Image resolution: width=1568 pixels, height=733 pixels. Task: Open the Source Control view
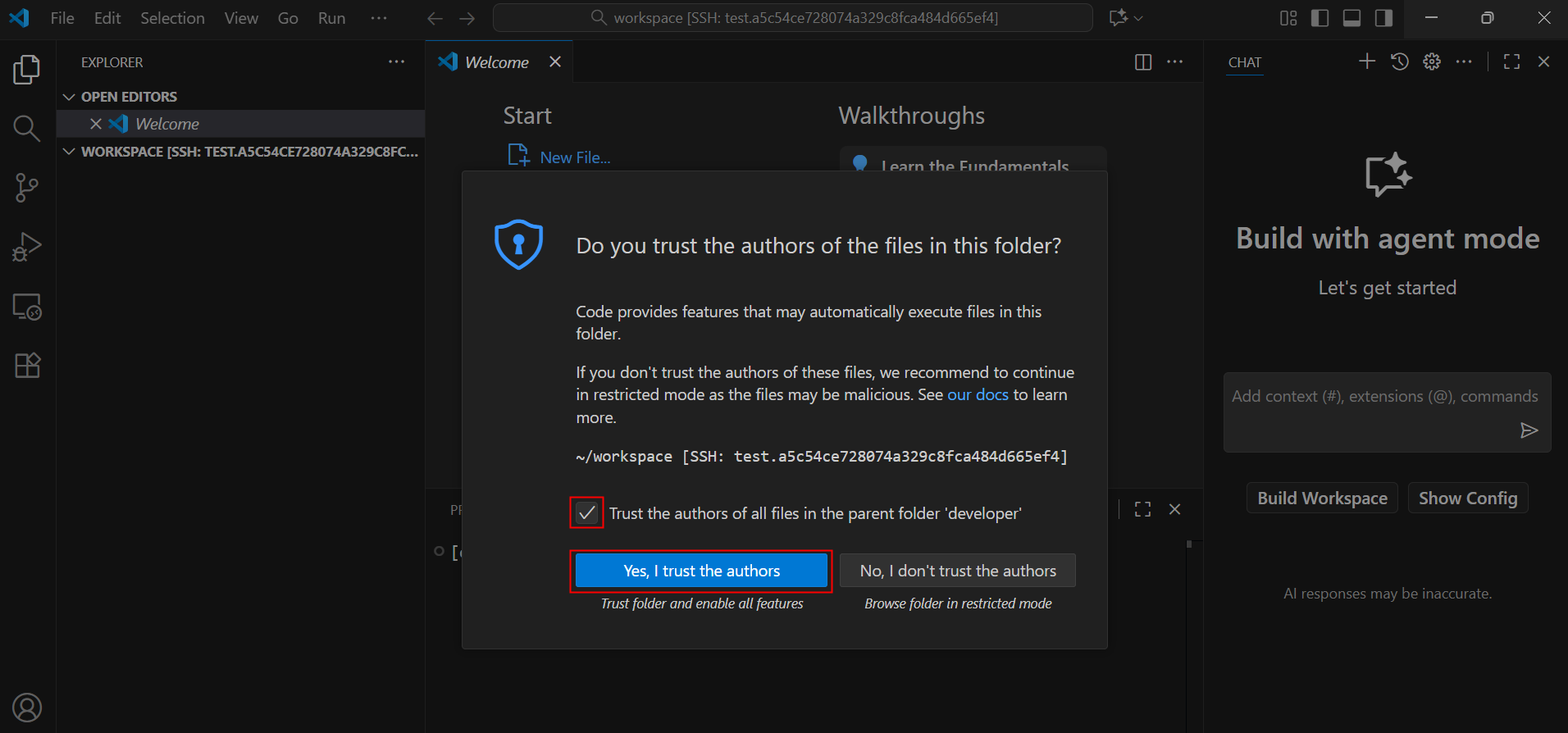pyautogui.click(x=26, y=188)
